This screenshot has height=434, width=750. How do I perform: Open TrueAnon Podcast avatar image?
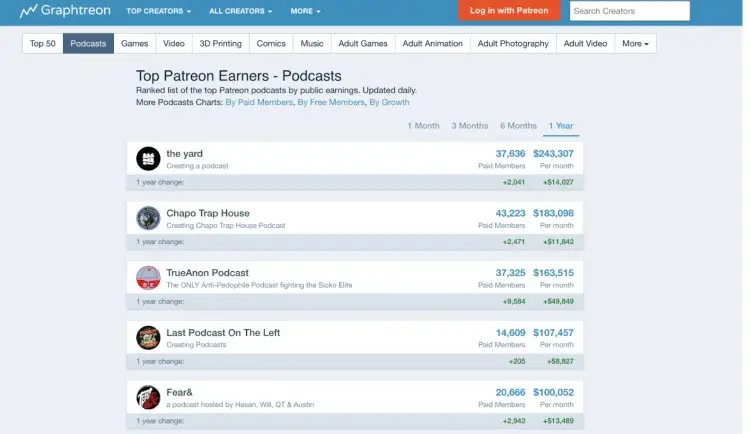click(148, 278)
